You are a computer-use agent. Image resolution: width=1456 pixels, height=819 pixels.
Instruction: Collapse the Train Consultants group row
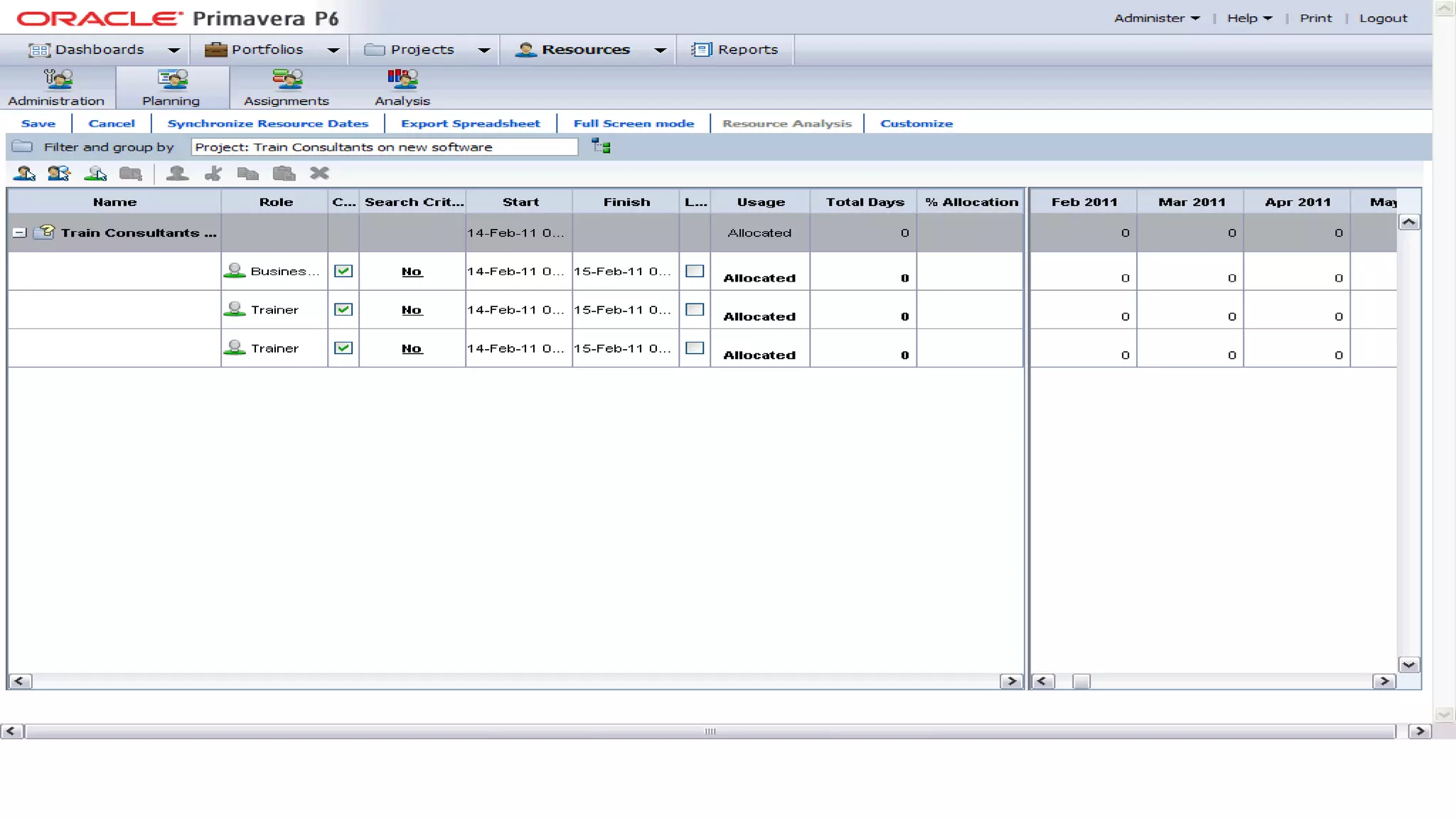20,232
